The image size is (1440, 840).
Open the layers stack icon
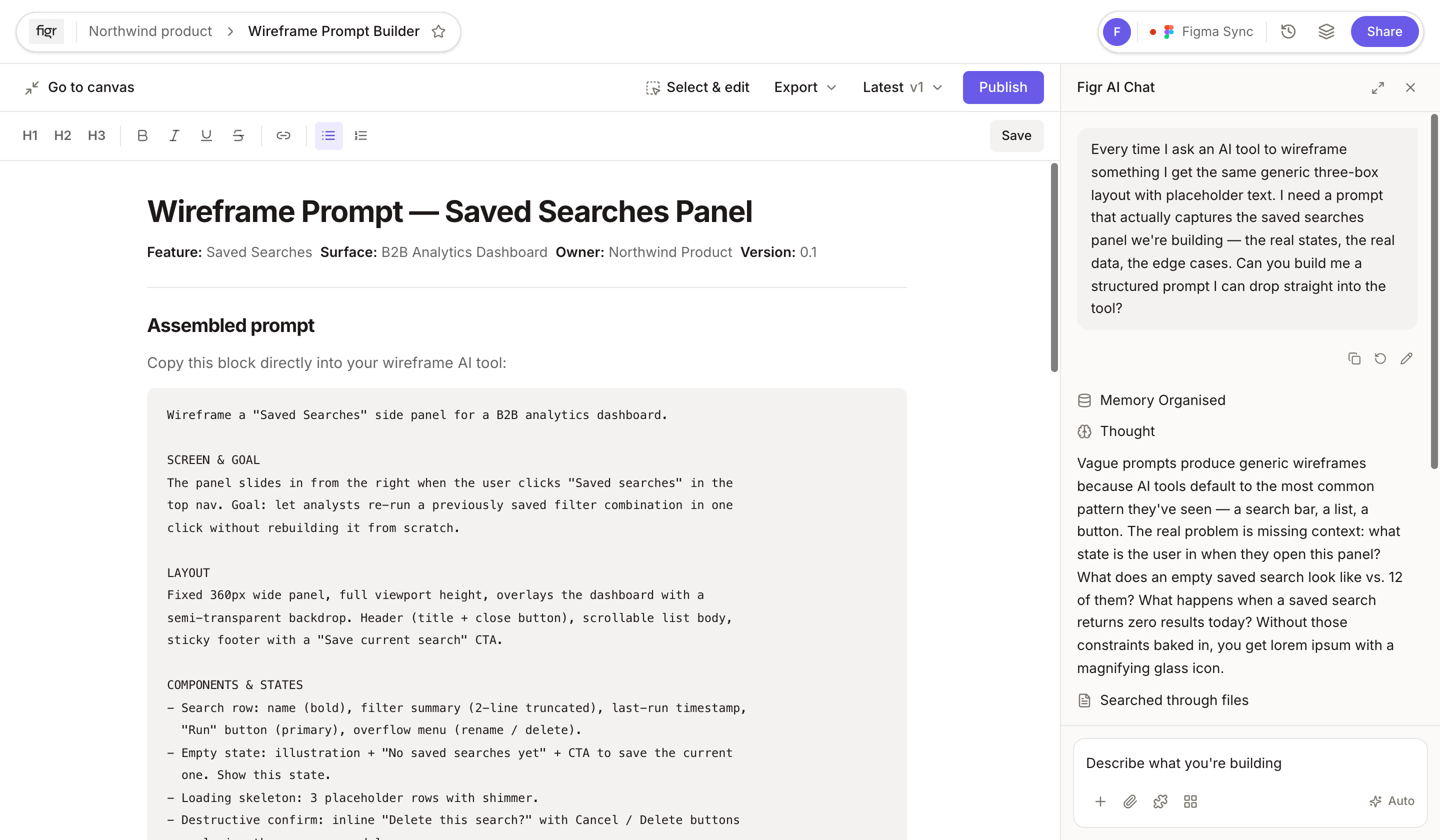[1326, 31]
